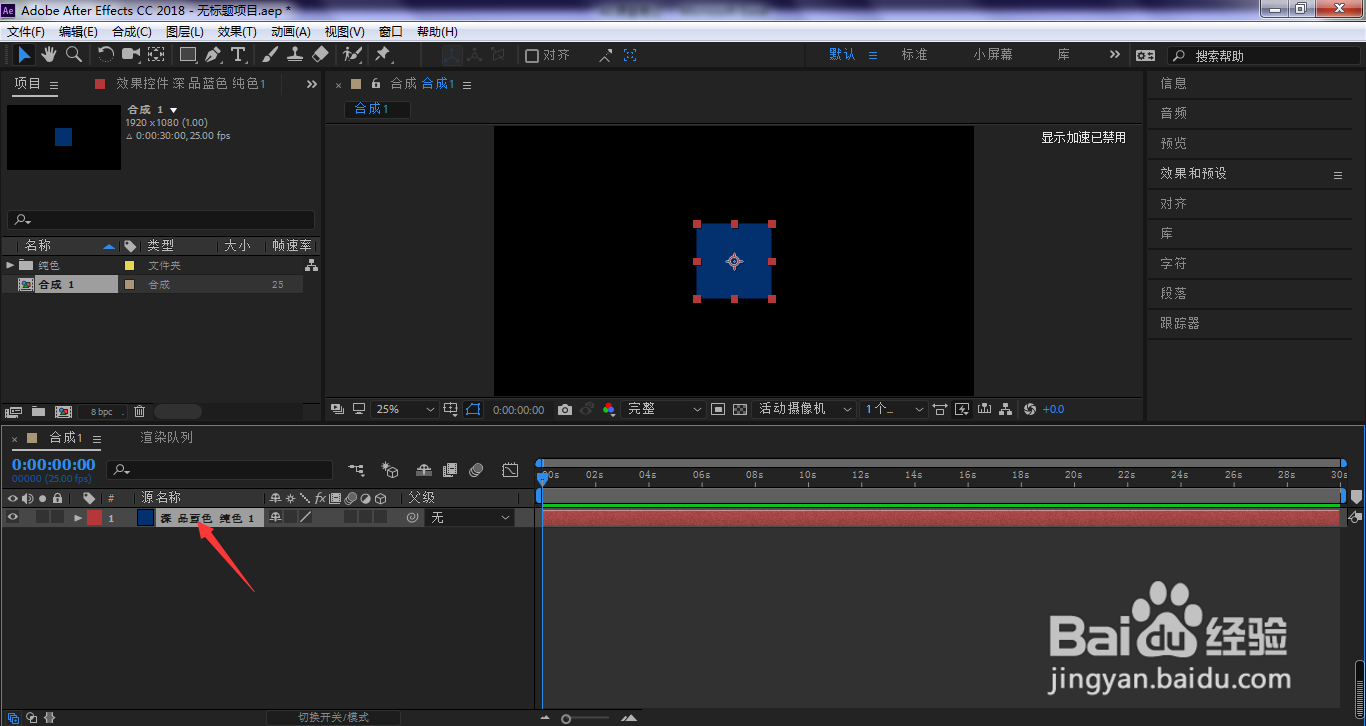
Task: Open the 活动摄像机 view dropdown
Action: pyautogui.click(x=804, y=409)
